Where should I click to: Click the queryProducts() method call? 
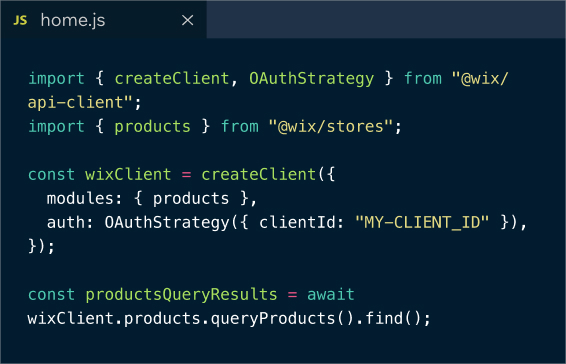tap(282, 319)
